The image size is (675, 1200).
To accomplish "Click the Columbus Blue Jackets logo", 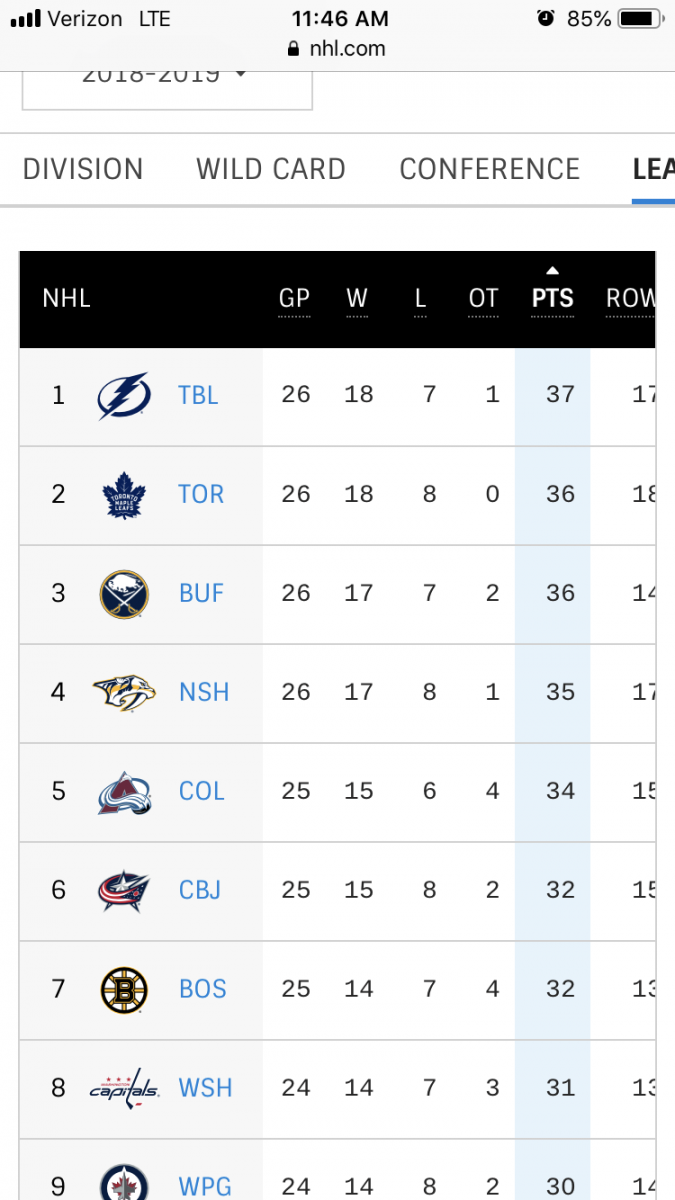I will pyautogui.click(x=124, y=890).
